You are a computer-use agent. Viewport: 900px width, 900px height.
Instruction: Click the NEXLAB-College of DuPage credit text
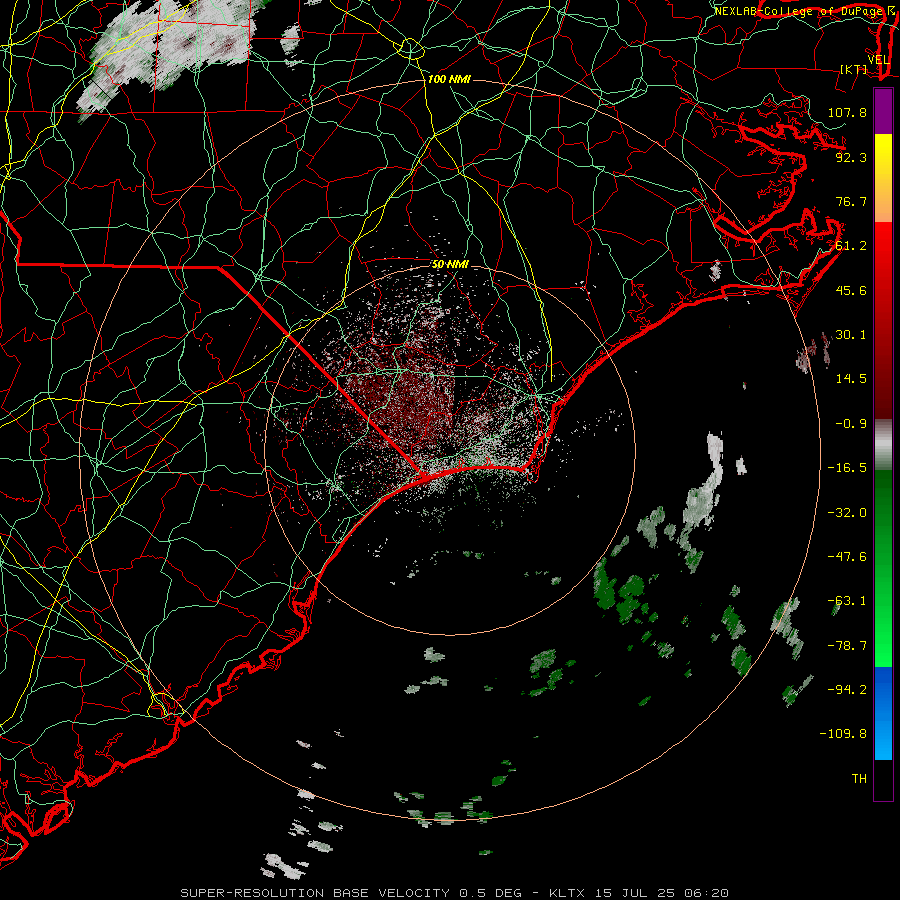798,11
